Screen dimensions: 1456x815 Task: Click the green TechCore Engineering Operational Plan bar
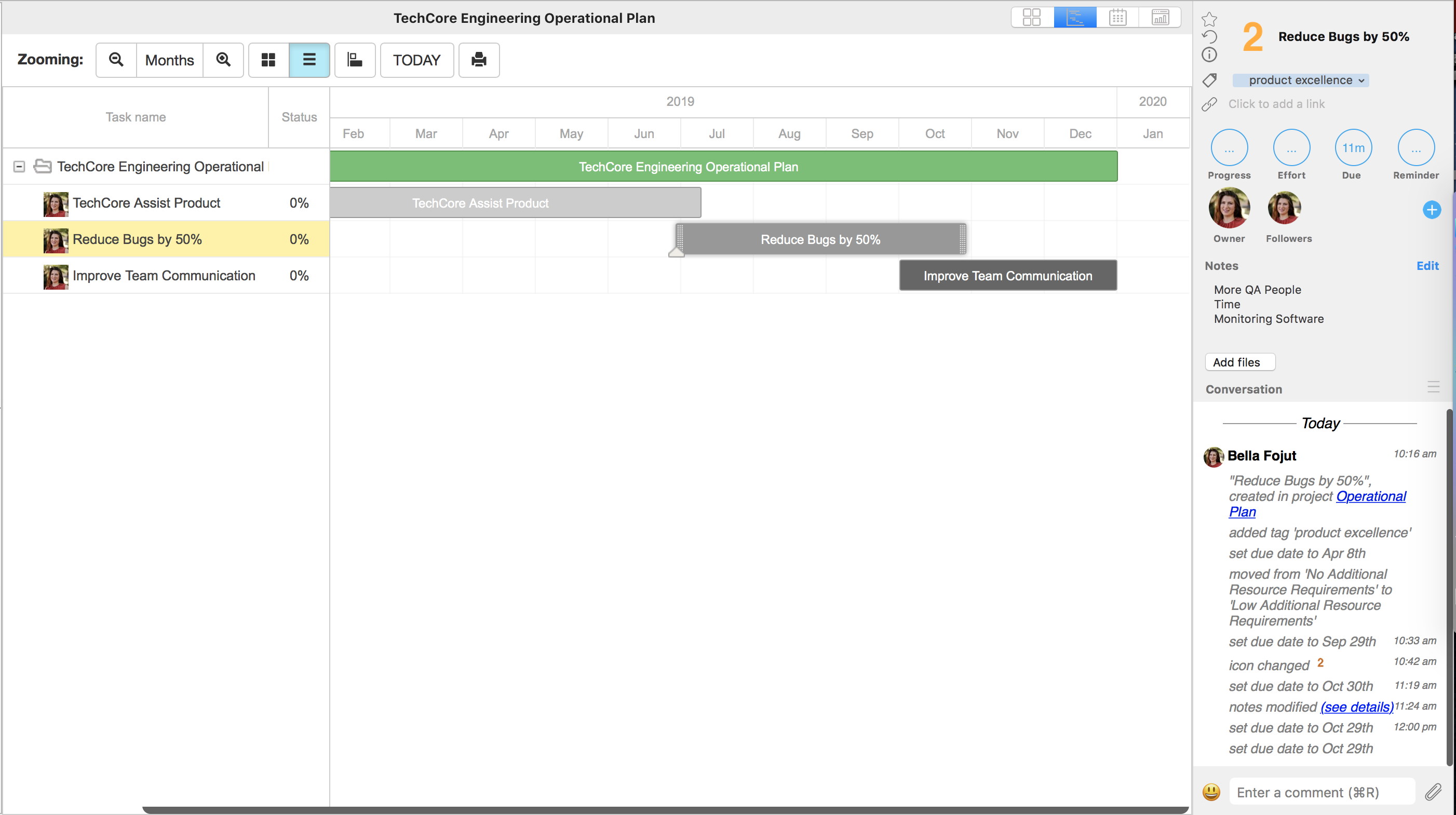(x=723, y=167)
